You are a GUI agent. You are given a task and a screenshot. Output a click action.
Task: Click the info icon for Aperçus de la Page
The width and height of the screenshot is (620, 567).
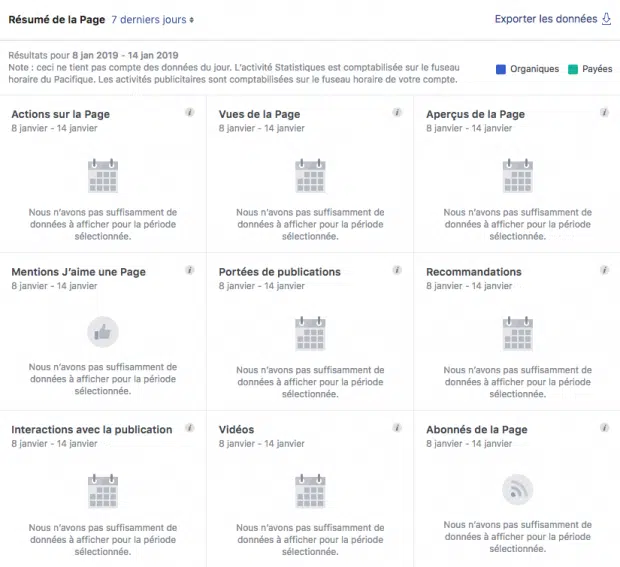[x=604, y=112]
